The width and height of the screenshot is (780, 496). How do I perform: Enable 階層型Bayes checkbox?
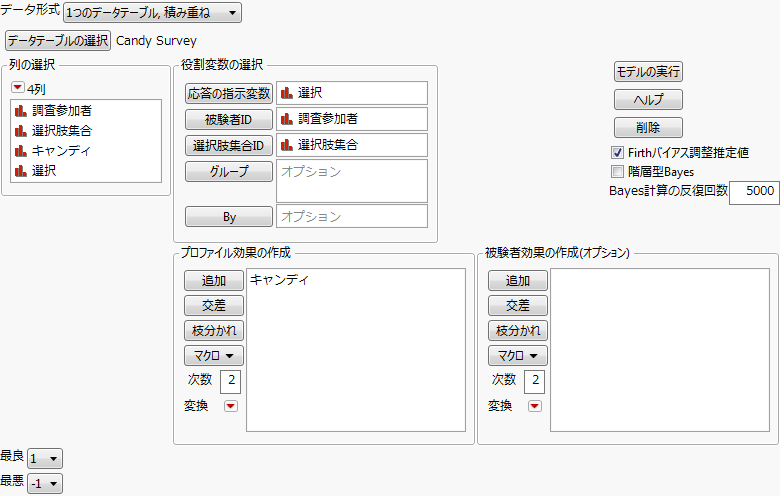[617, 172]
